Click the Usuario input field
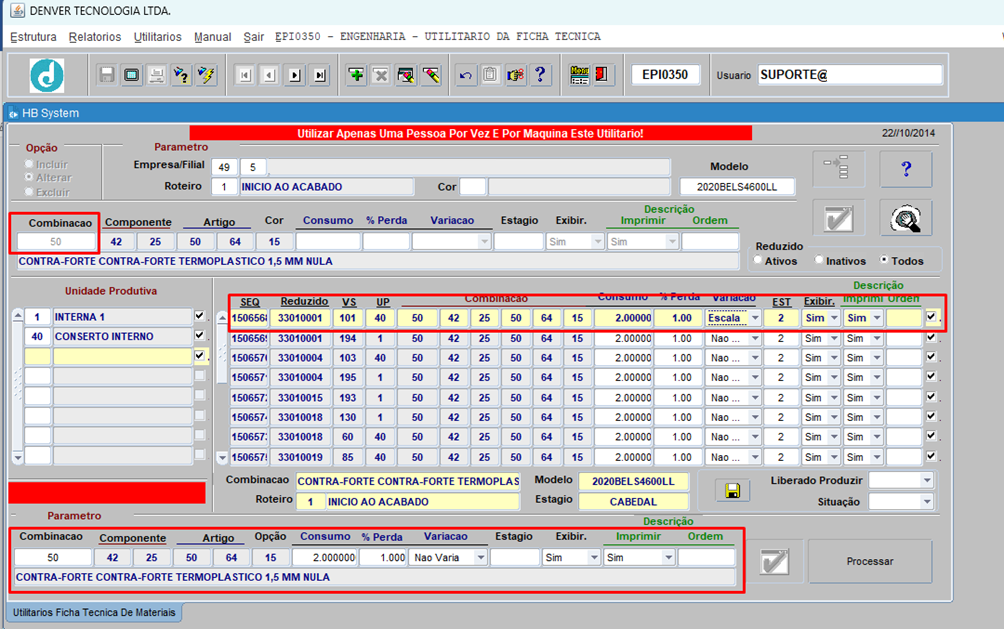The height and width of the screenshot is (629, 1004). tap(850, 75)
